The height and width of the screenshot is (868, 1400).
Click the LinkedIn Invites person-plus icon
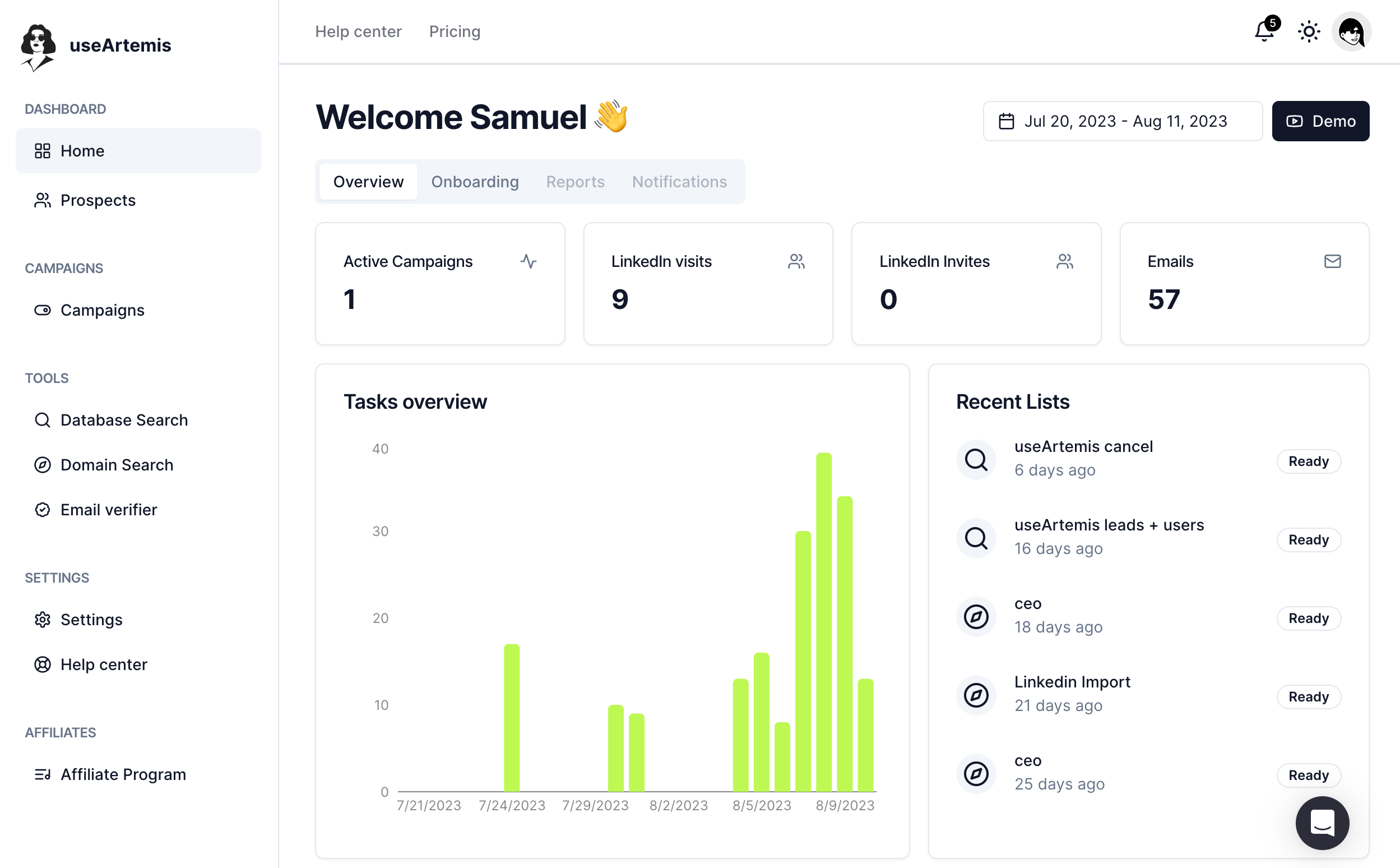click(x=1064, y=261)
